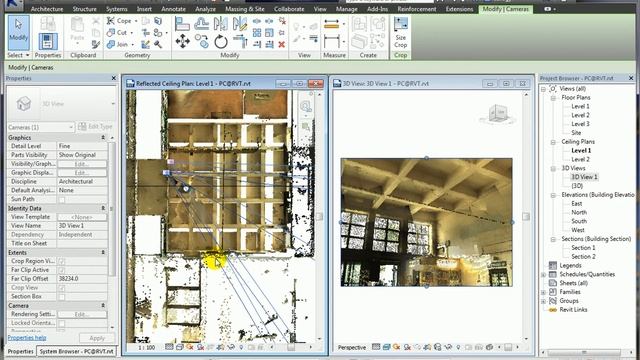Collapse the Ceiling Plans tree node
640x360 pixels.
point(553,142)
